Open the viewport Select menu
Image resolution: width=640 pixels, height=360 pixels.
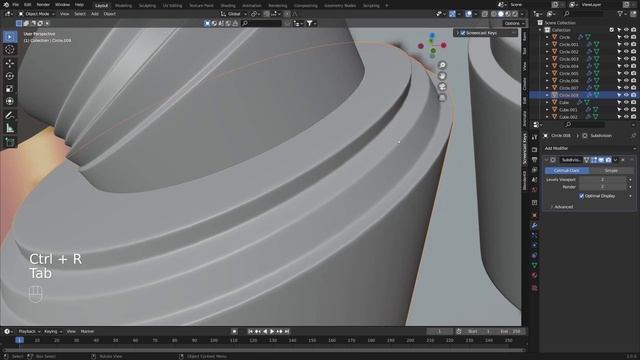tap(80, 14)
